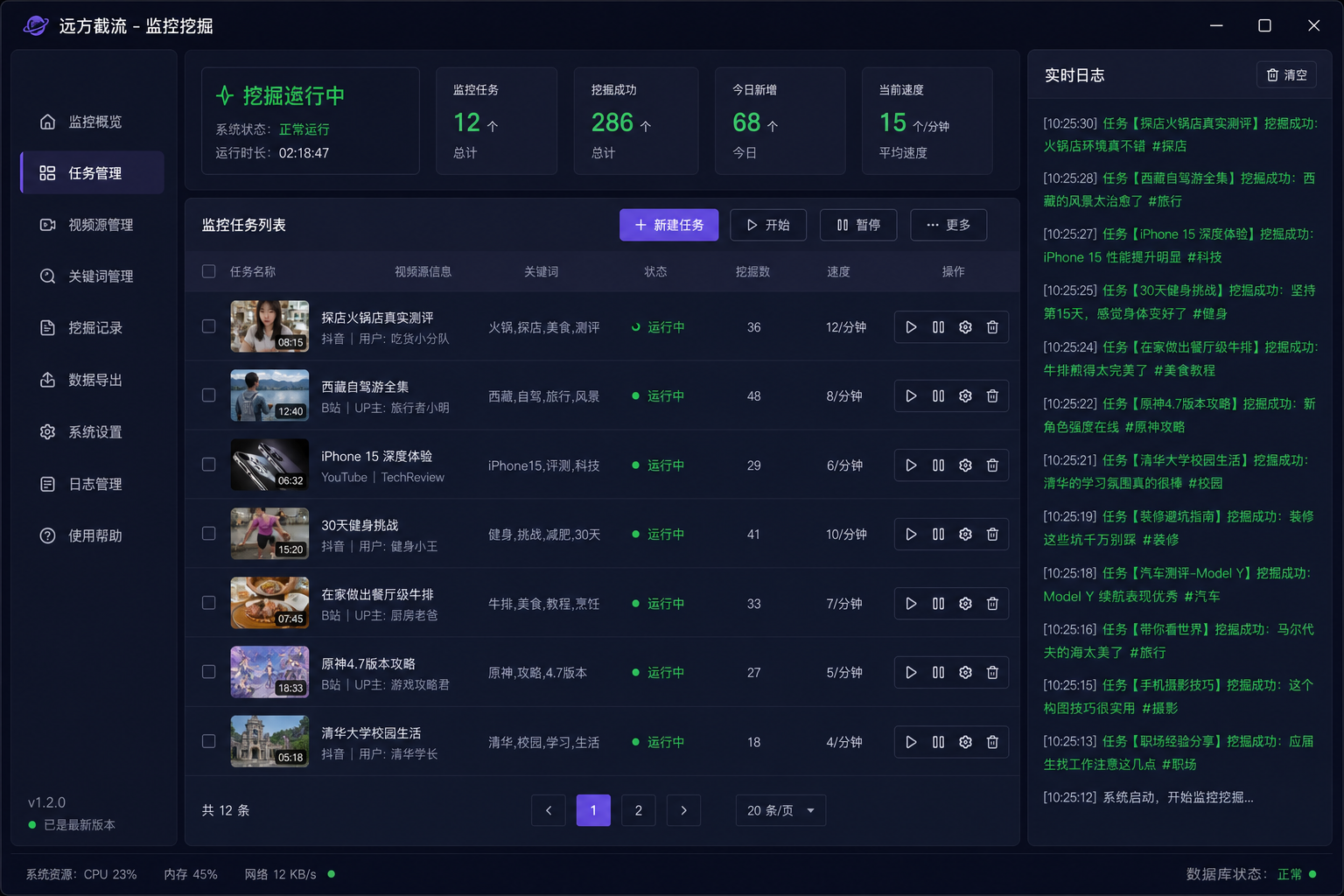
Task: Open 日志管理 in the sidebar
Action: click(92, 484)
